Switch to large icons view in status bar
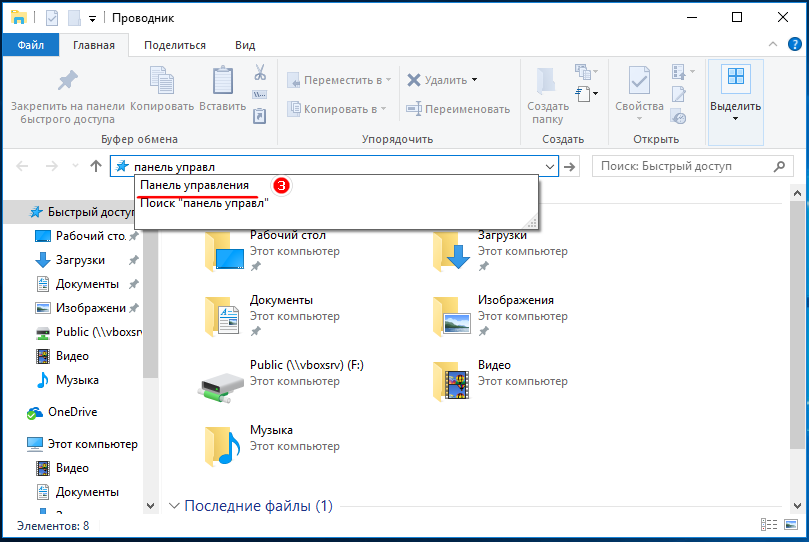809x542 pixels. 791,525
